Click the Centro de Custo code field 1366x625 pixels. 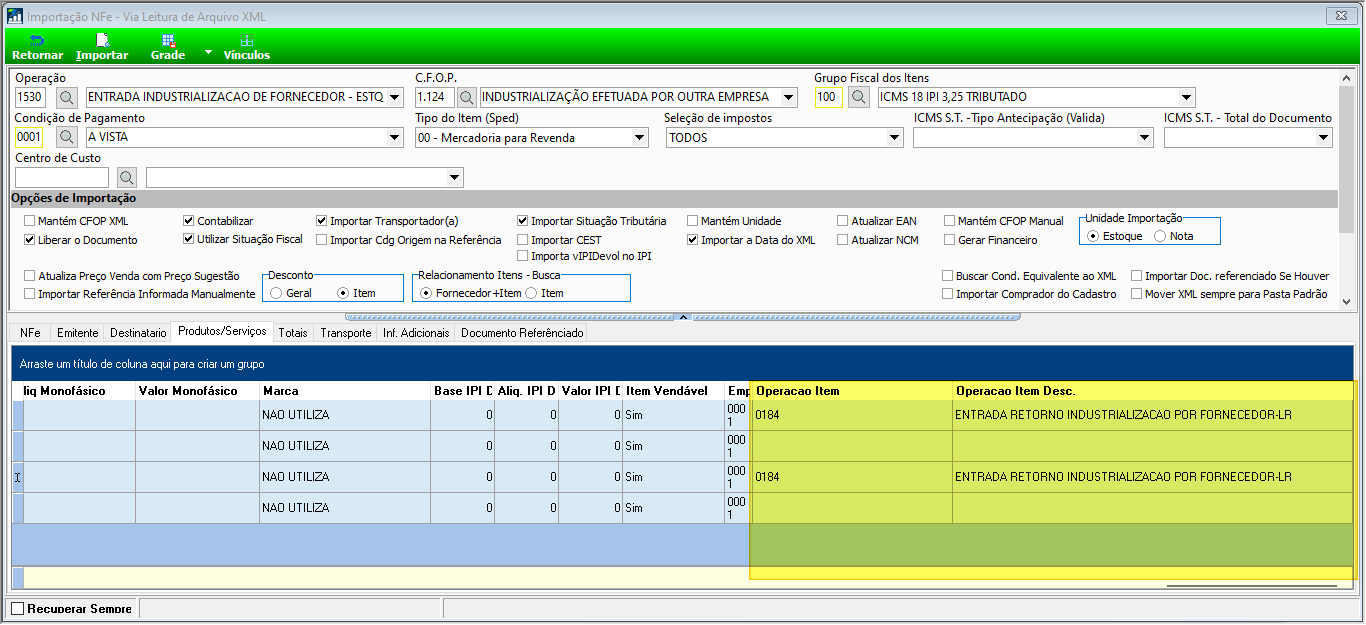pos(62,177)
